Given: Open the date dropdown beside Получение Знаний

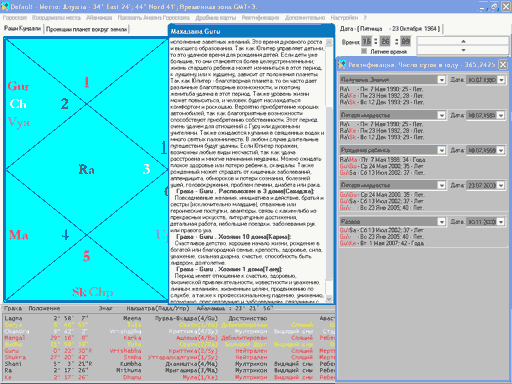Looking at the screenshot, I should point(501,80).
